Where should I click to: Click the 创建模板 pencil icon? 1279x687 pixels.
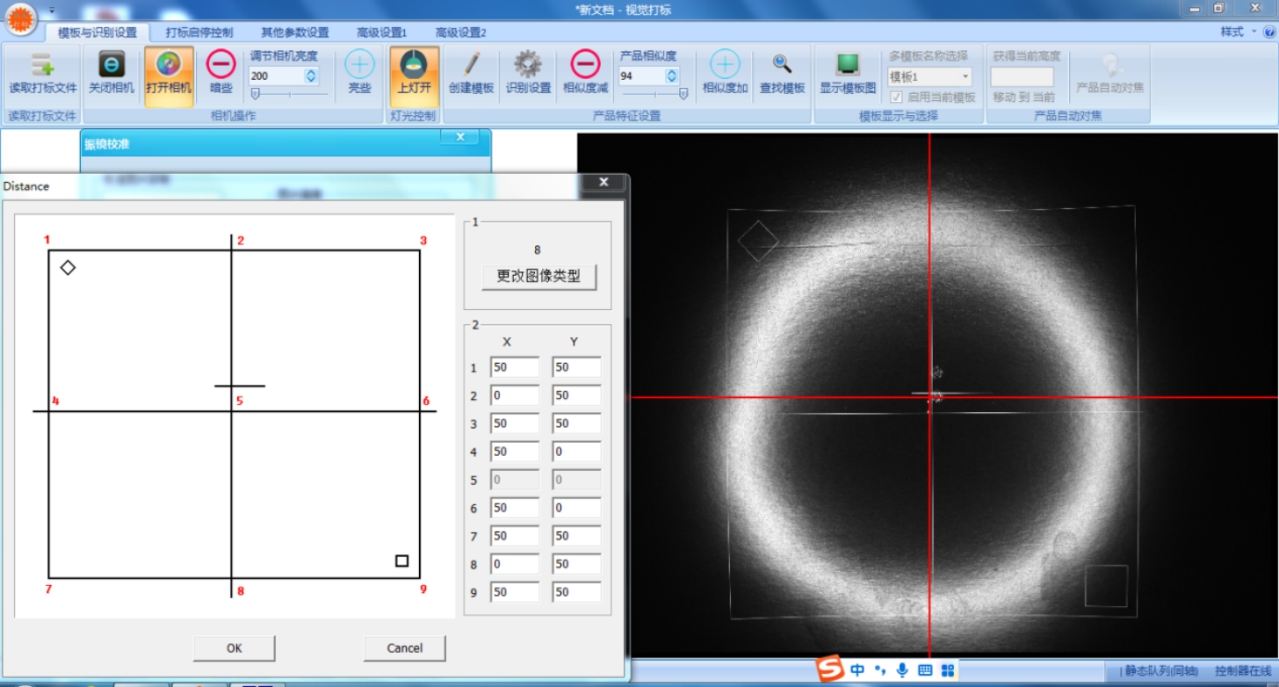[x=471, y=66]
